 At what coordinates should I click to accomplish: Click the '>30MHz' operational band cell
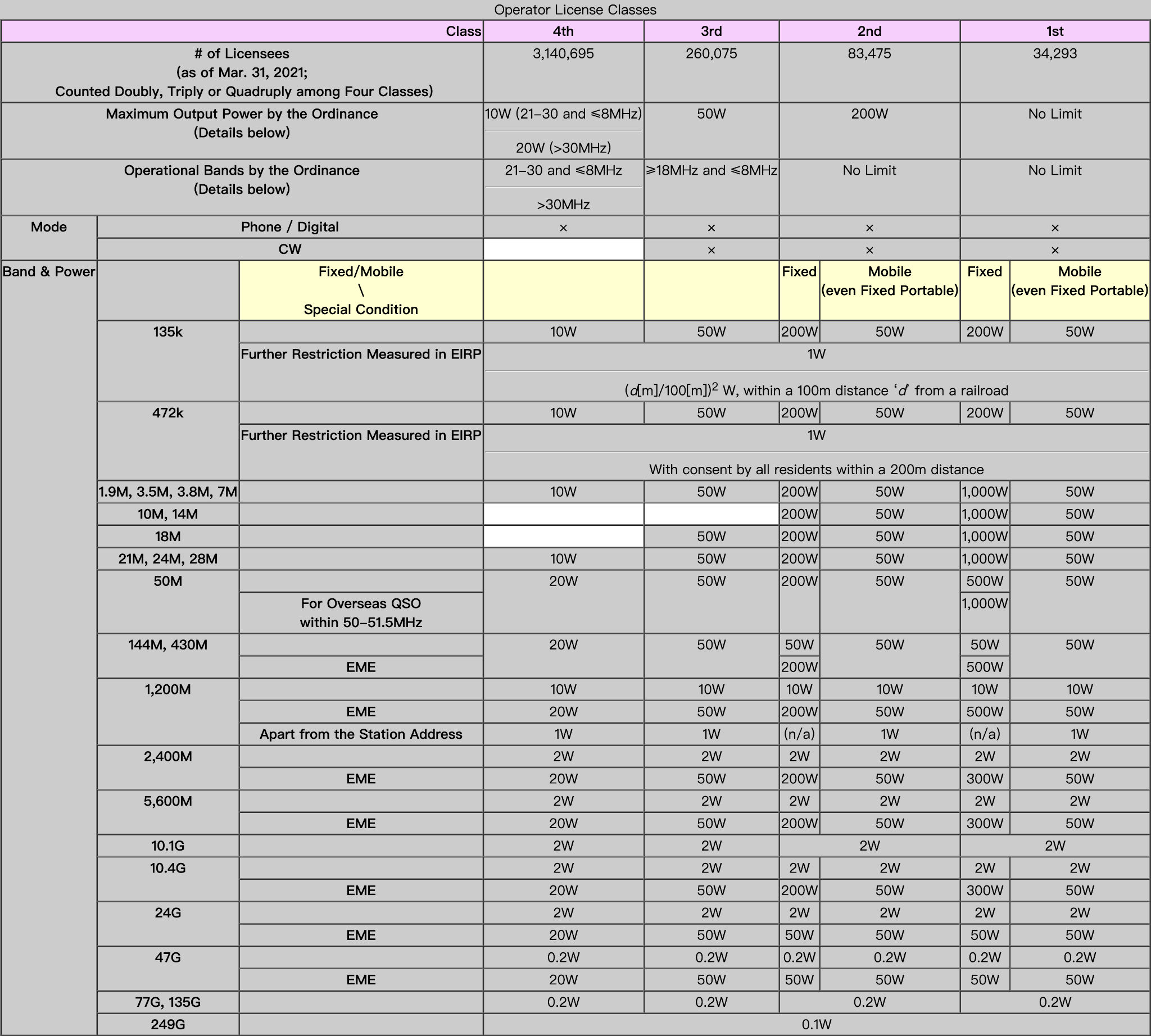[x=563, y=205]
